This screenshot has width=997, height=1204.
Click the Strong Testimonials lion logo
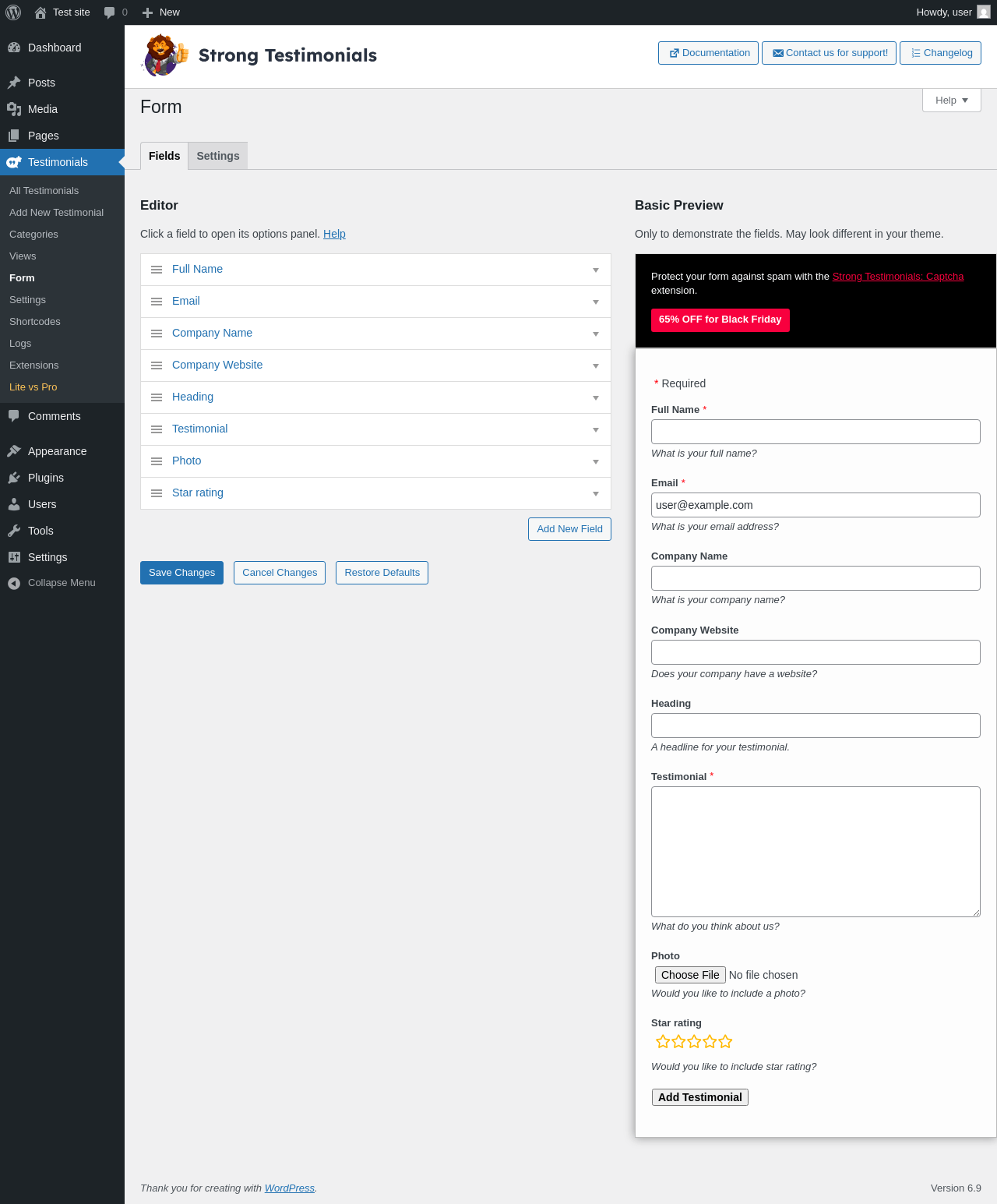(165, 55)
